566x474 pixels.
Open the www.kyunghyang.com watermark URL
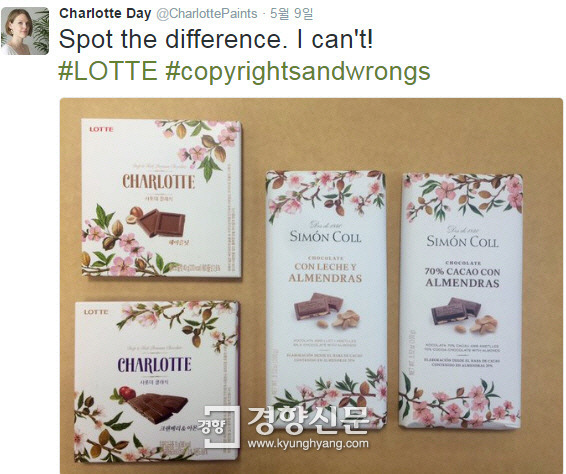pyautogui.click(x=308, y=443)
